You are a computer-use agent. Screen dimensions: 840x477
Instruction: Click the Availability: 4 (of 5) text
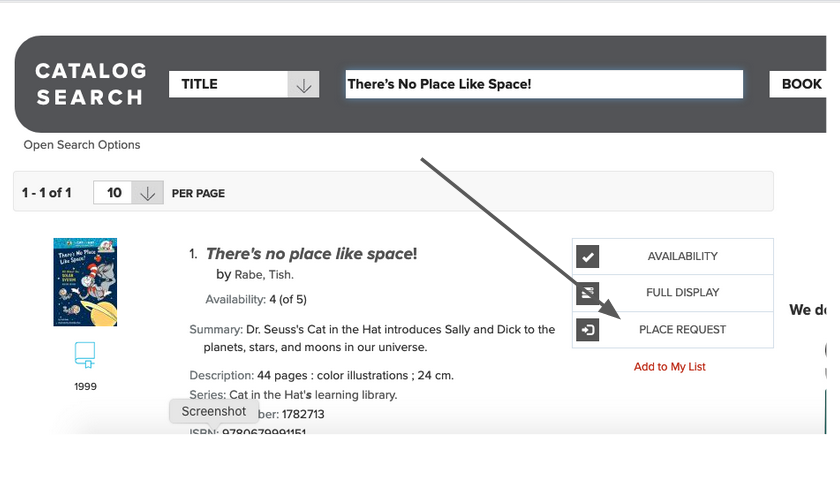256,300
